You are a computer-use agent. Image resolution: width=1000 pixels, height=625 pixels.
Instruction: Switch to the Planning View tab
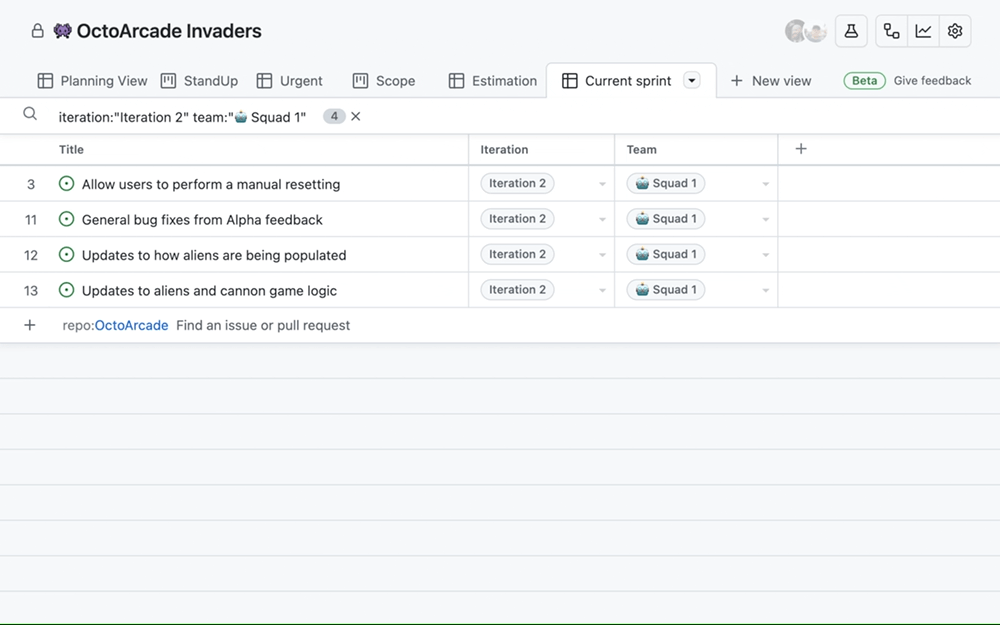(x=92, y=81)
